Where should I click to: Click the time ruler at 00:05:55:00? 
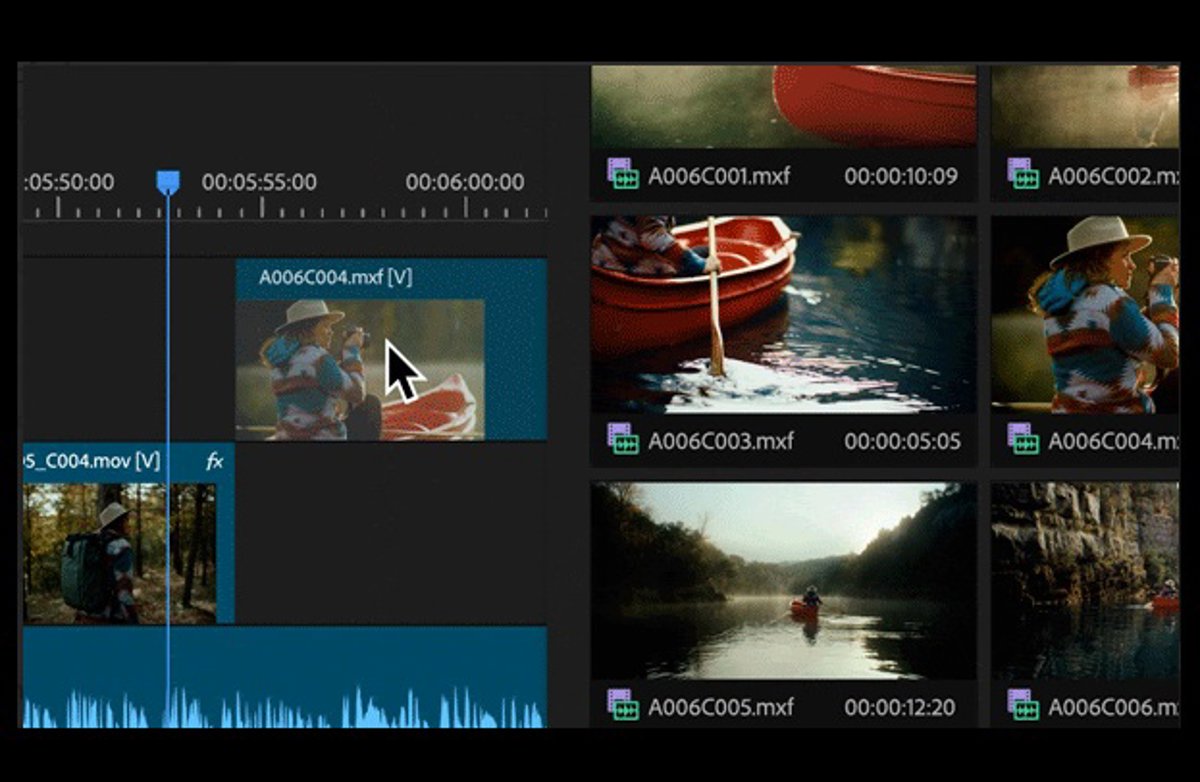pos(262,208)
